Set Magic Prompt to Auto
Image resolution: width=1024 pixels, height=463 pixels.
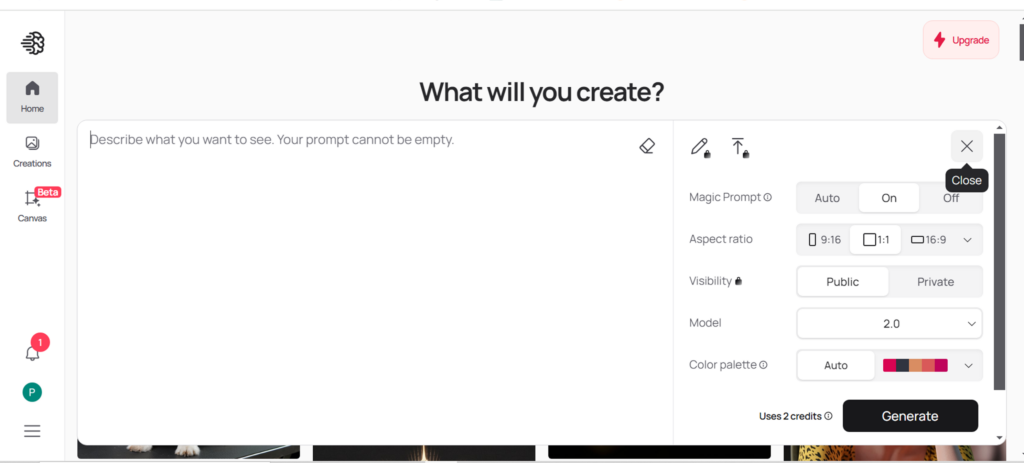pos(827,198)
